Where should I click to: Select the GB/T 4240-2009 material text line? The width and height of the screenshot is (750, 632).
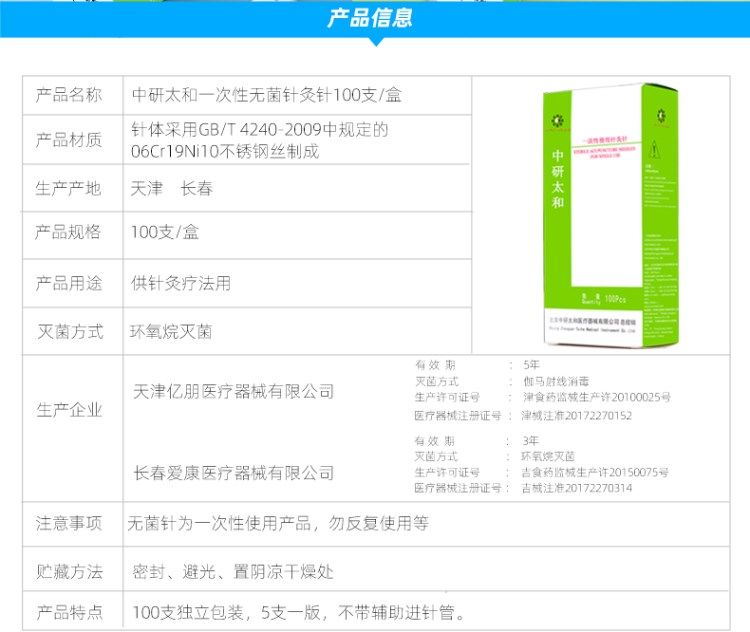260,129
